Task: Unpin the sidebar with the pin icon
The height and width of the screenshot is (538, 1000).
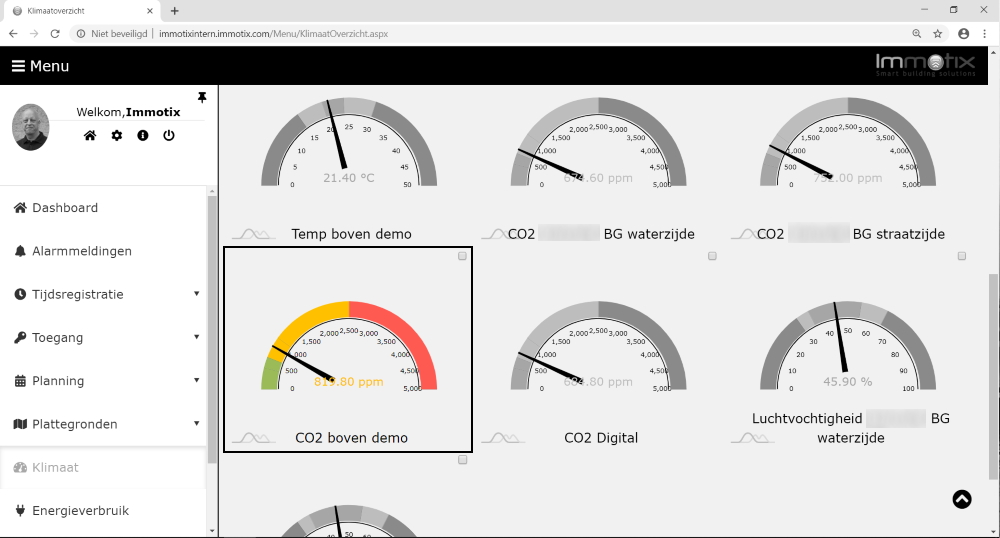Action: [202, 97]
